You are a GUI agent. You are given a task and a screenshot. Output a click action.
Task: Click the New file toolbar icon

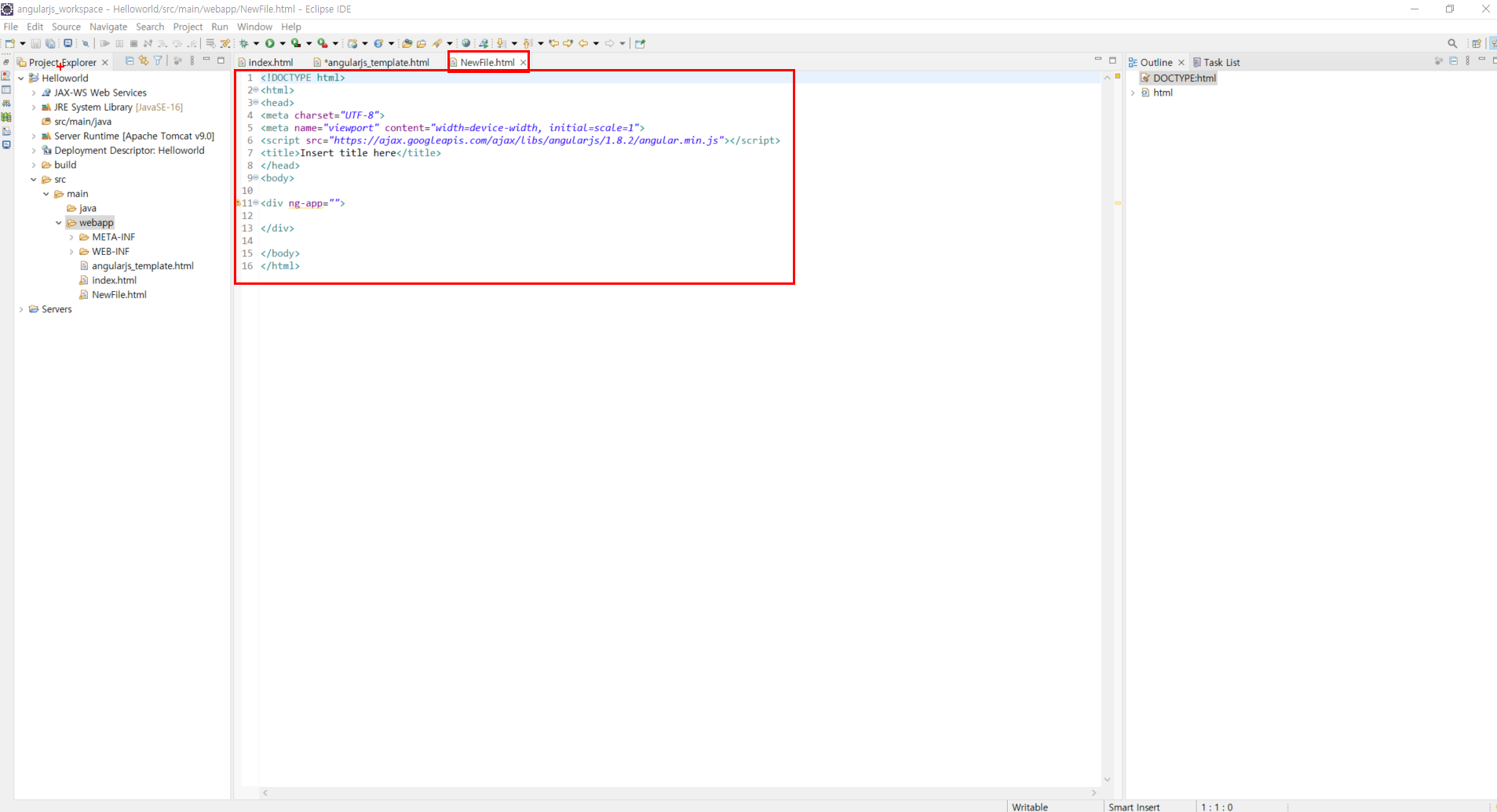pos(9,43)
